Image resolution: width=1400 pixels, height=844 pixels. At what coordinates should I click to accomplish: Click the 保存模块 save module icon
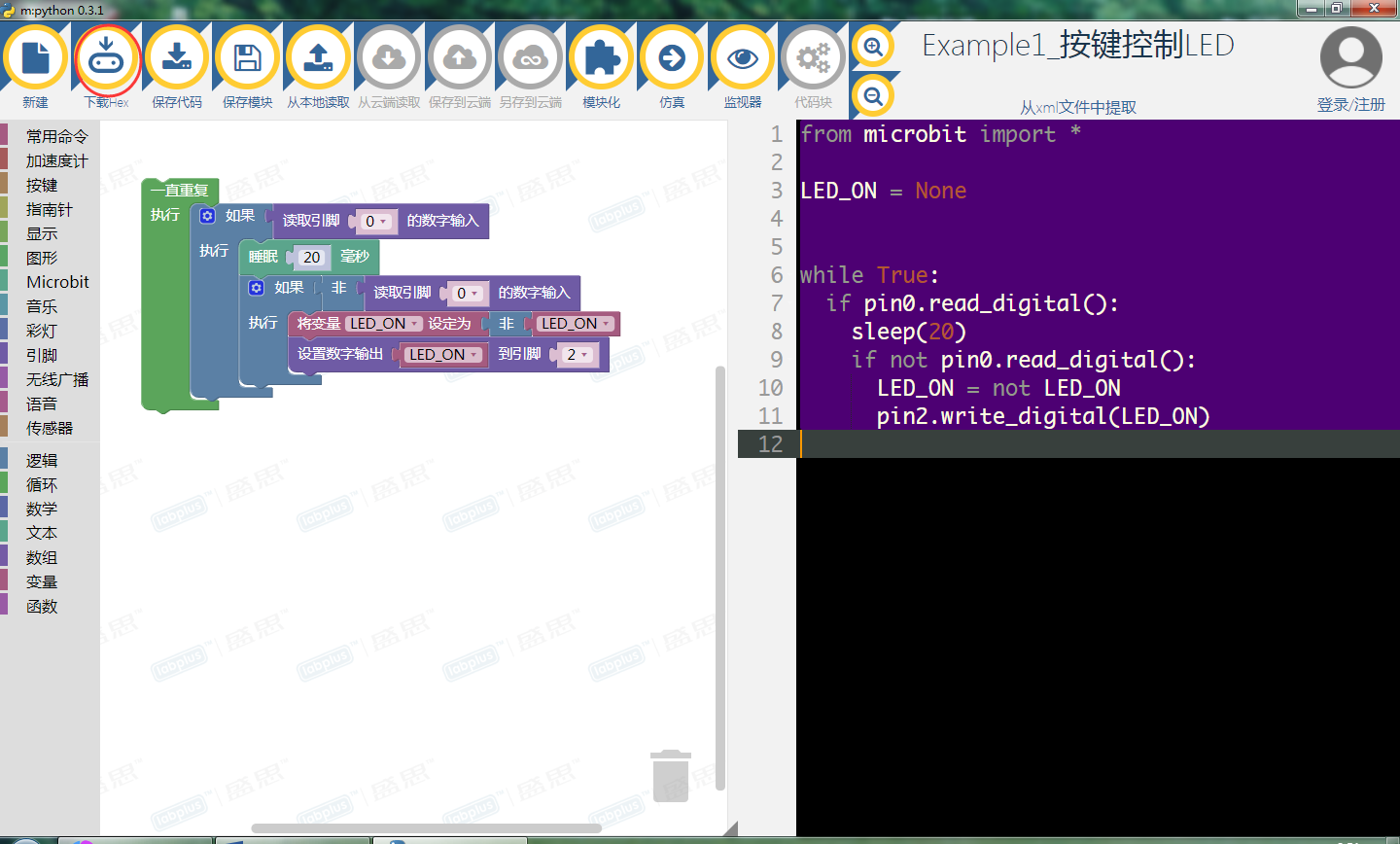click(247, 56)
